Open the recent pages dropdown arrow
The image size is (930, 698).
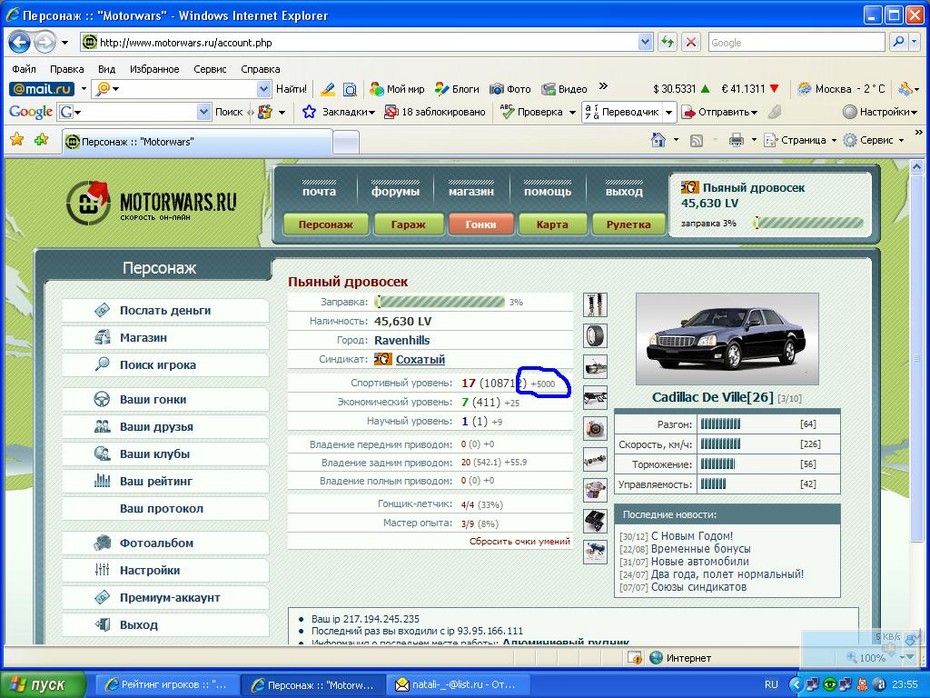[x=65, y=42]
